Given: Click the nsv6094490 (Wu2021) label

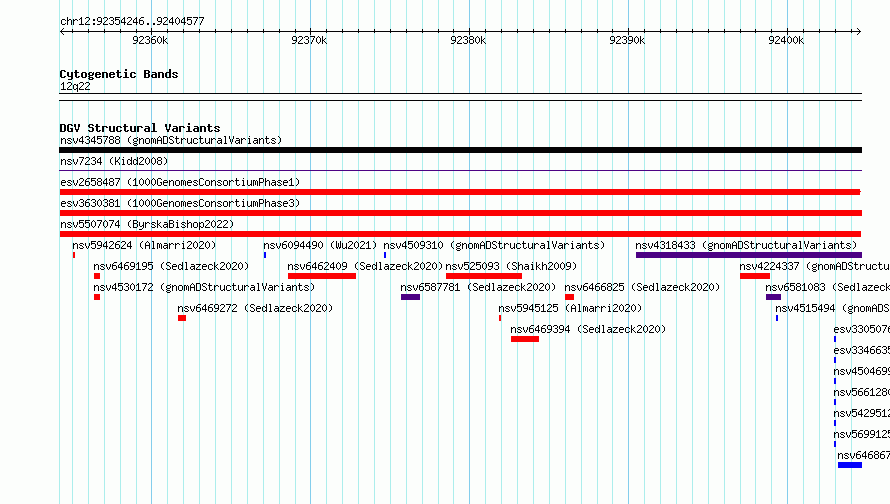Looking at the screenshot, I should coord(320,245).
